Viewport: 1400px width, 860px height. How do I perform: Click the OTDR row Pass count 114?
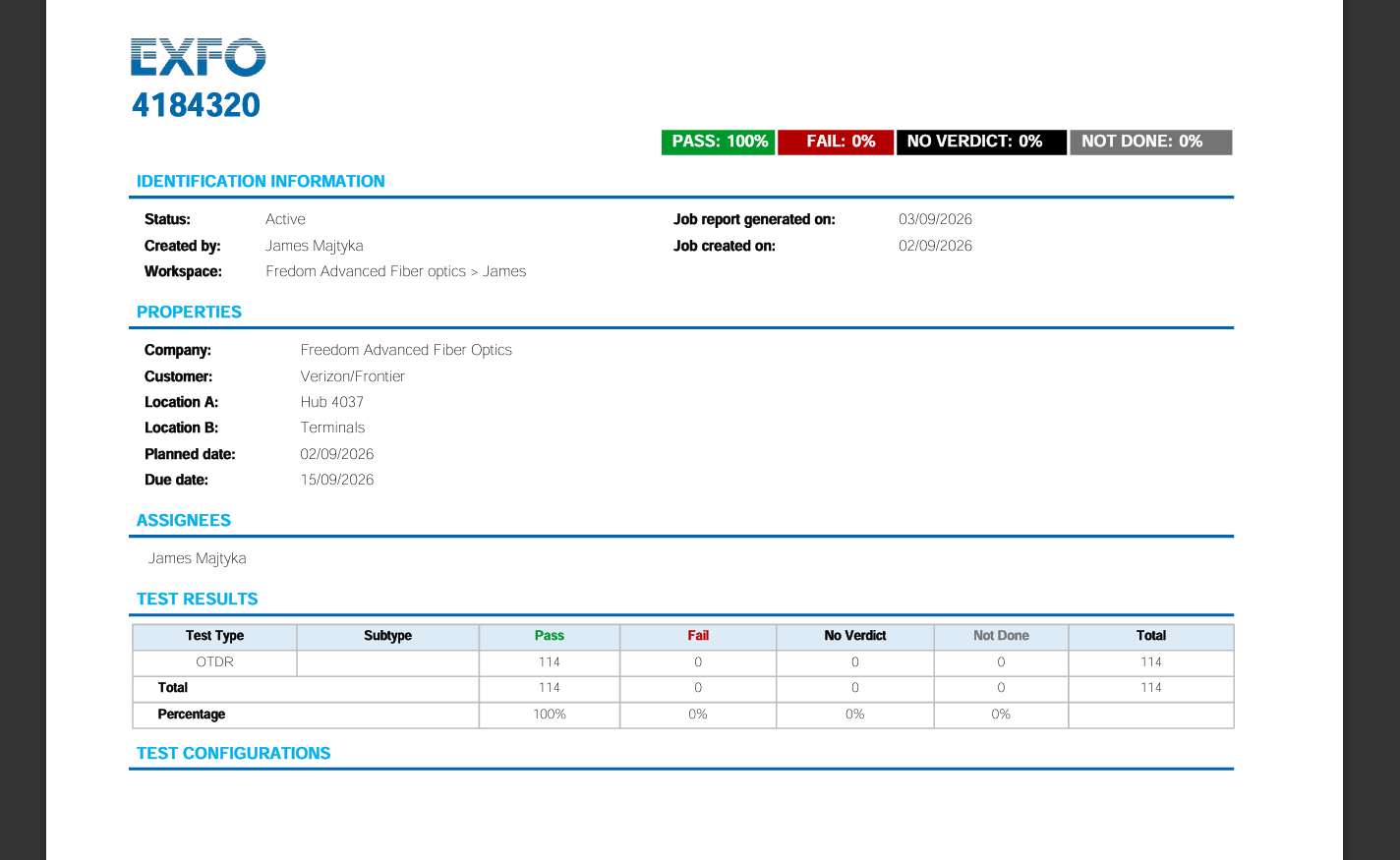click(x=550, y=662)
